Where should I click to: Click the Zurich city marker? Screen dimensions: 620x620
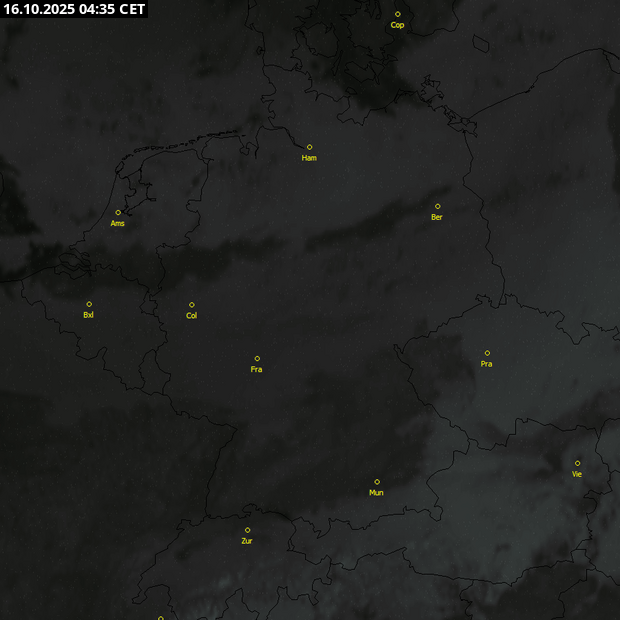[247, 530]
